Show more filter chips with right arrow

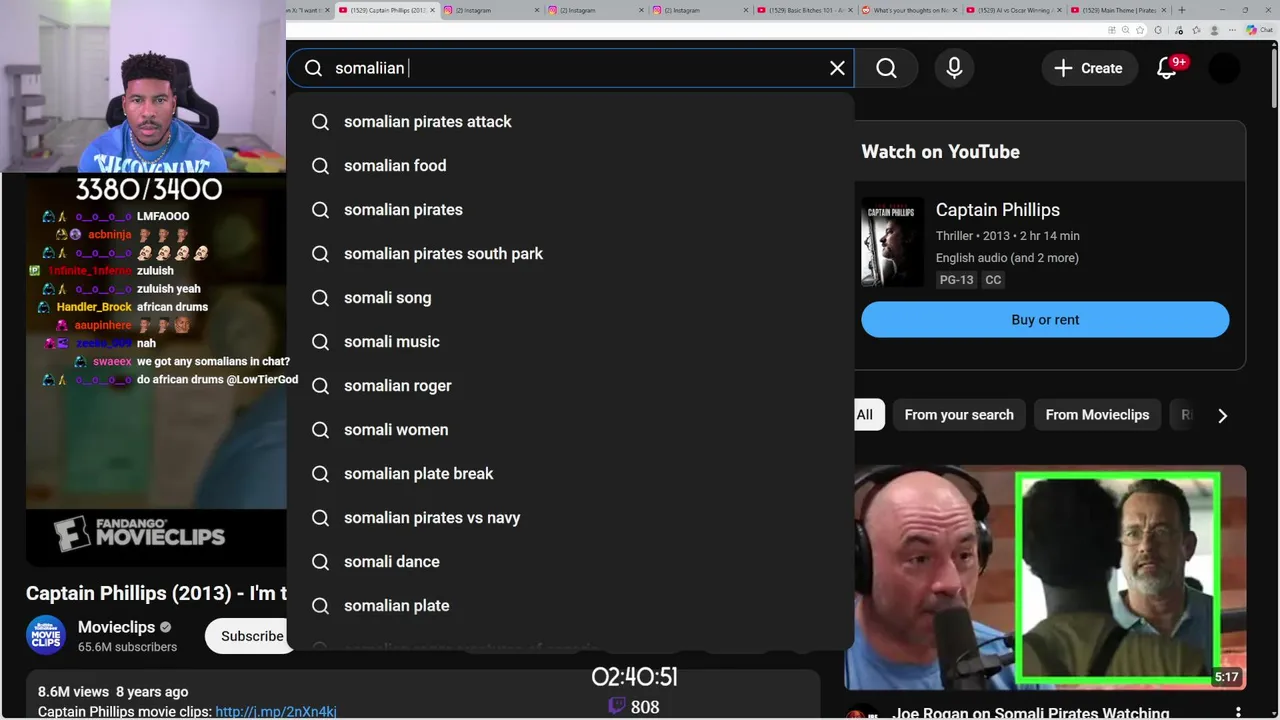(1222, 415)
